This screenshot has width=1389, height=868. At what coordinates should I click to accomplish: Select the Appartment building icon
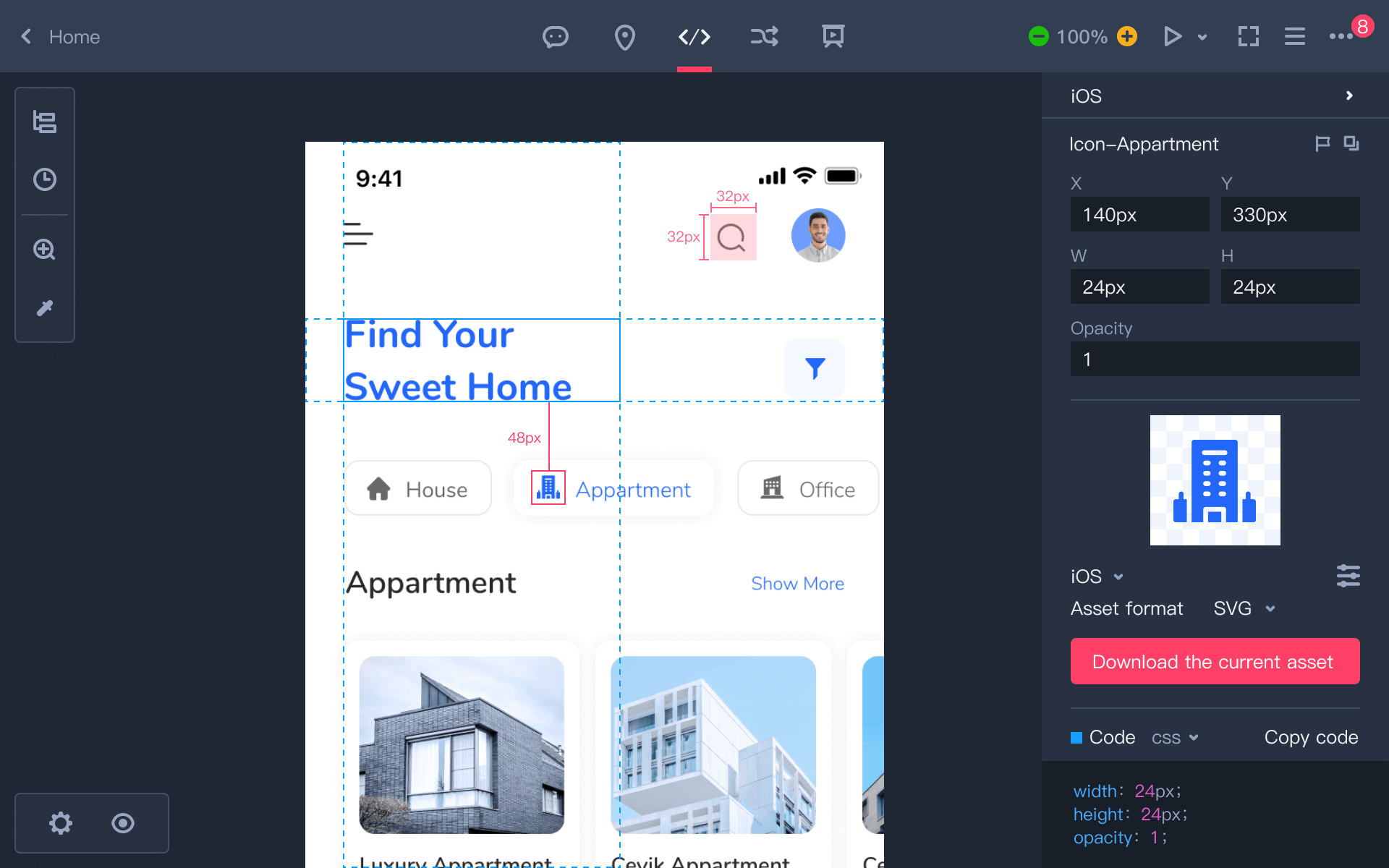pos(548,488)
